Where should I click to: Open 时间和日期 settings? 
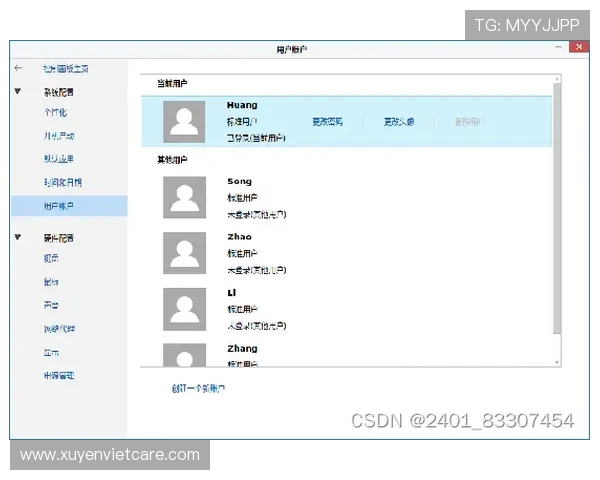[62, 182]
